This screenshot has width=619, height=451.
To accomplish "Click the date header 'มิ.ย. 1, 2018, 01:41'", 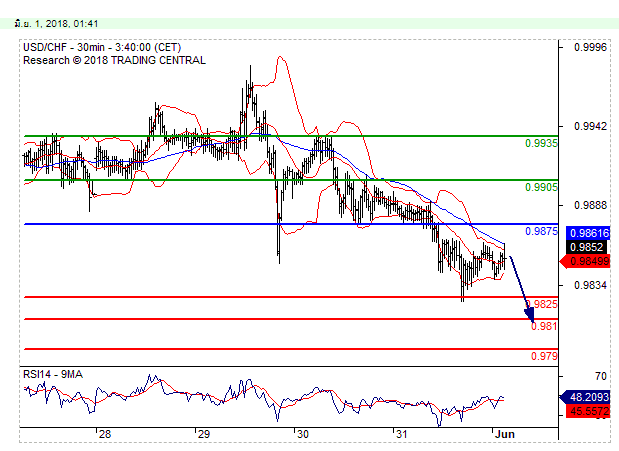I will (x=56, y=24).
